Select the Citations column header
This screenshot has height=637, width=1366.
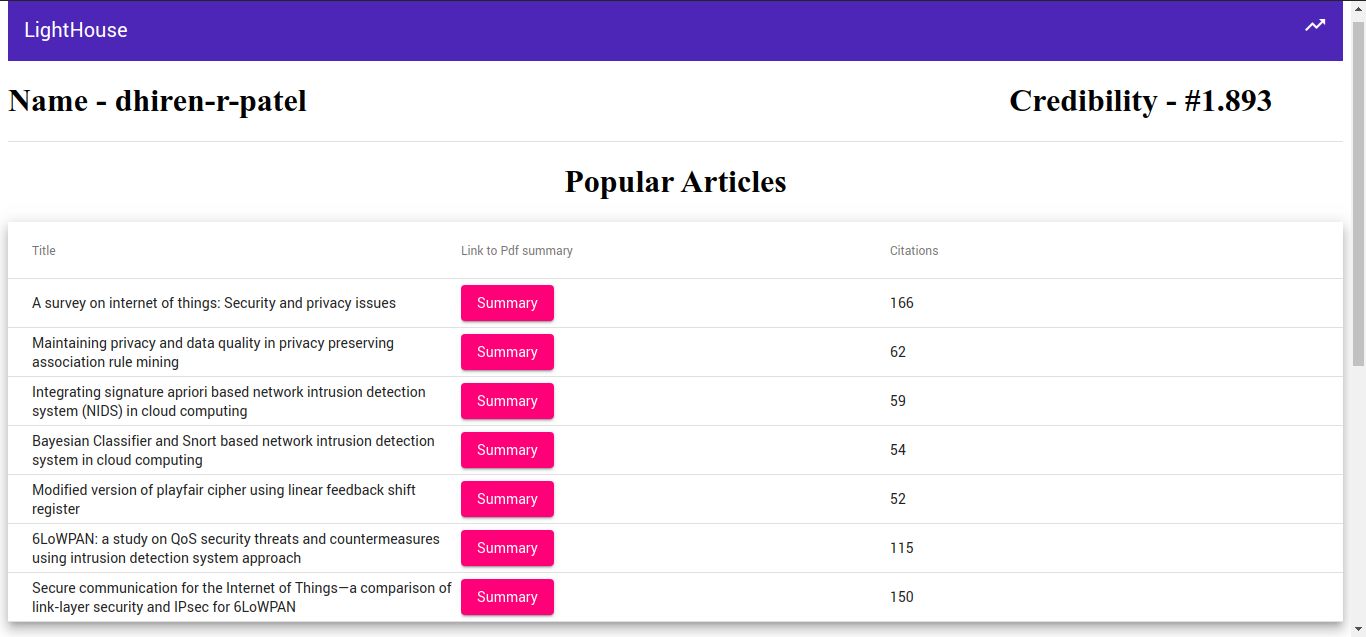[914, 251]
